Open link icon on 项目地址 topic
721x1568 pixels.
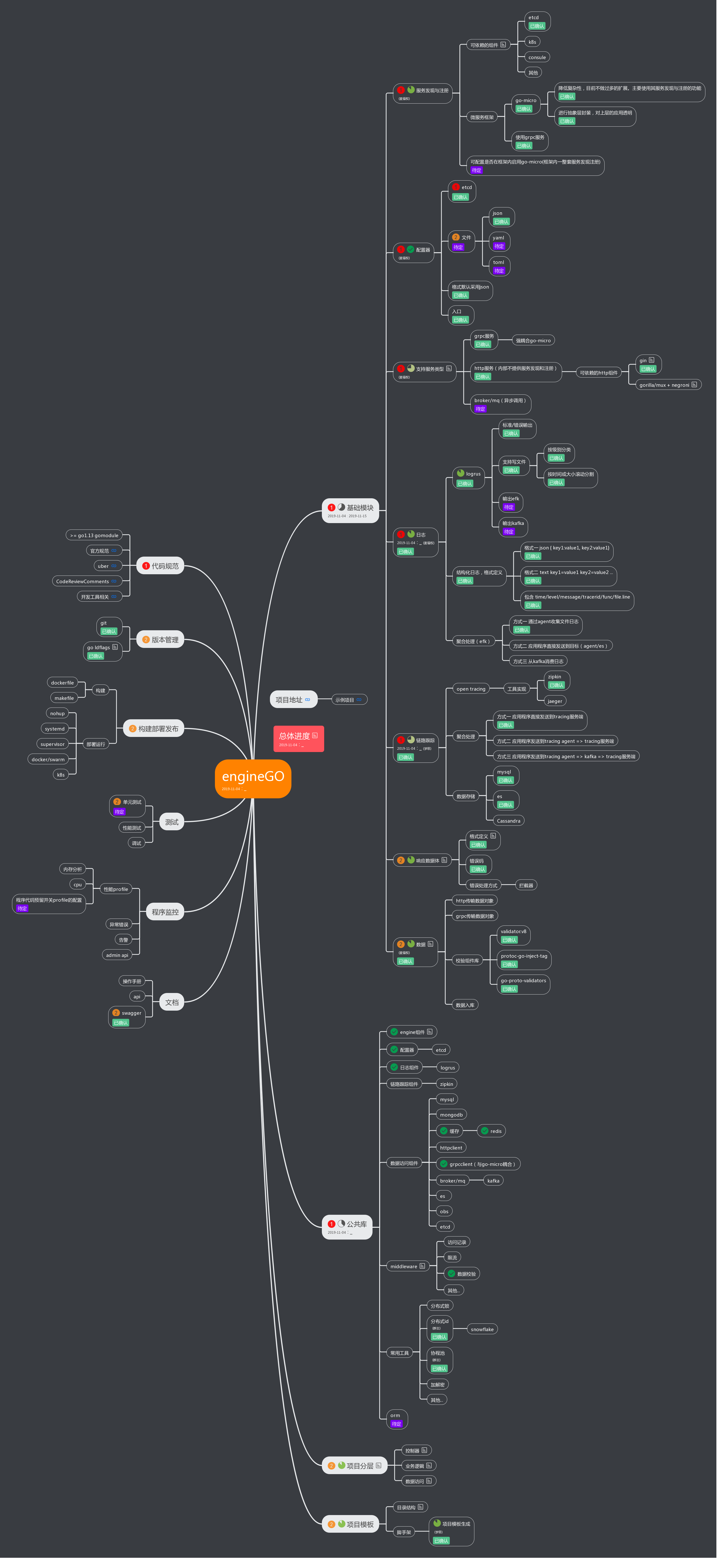point(308,699)
